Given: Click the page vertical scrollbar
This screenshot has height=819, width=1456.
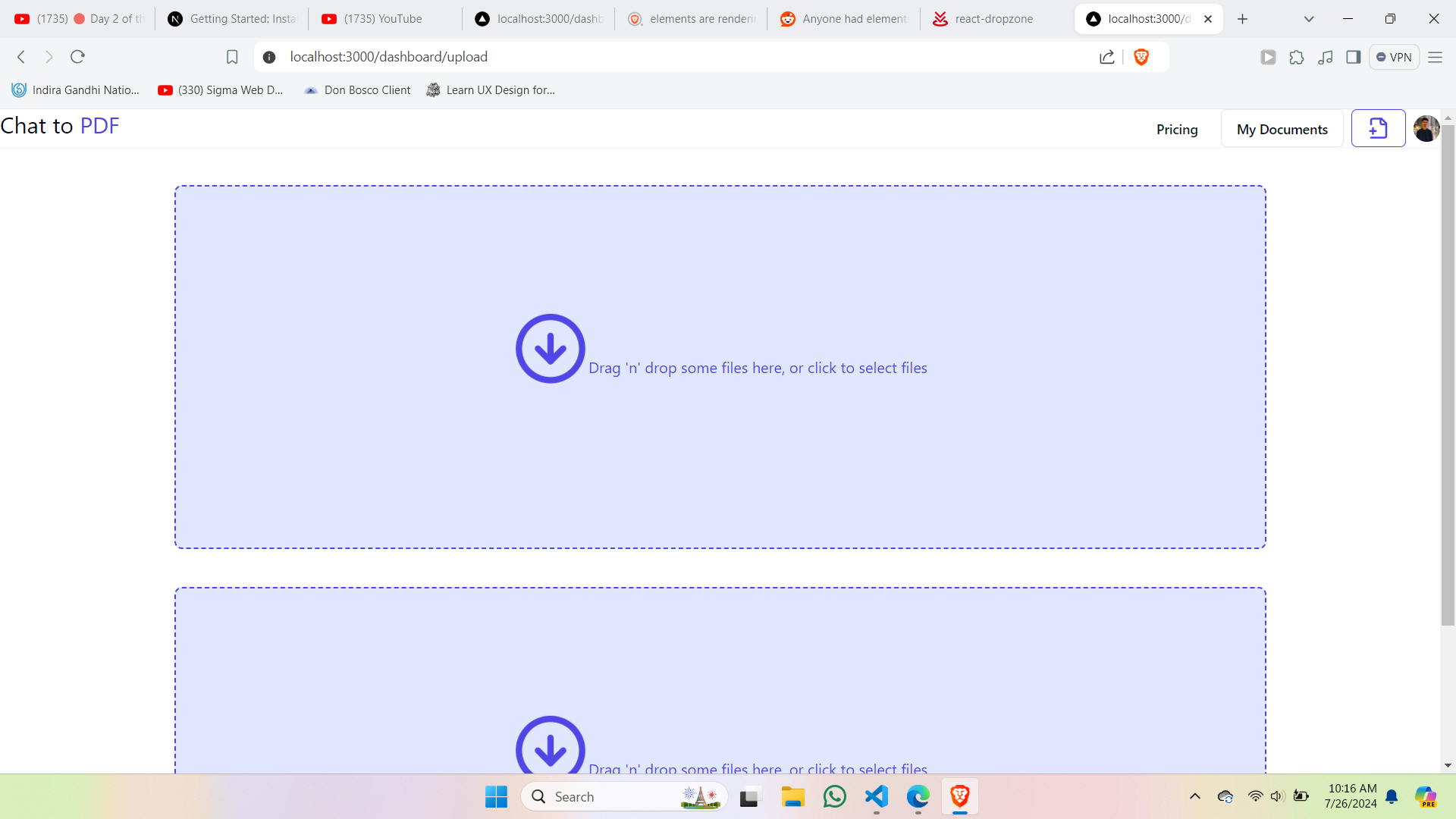Looking at the screenshot, I should [x=1448, y=375].
